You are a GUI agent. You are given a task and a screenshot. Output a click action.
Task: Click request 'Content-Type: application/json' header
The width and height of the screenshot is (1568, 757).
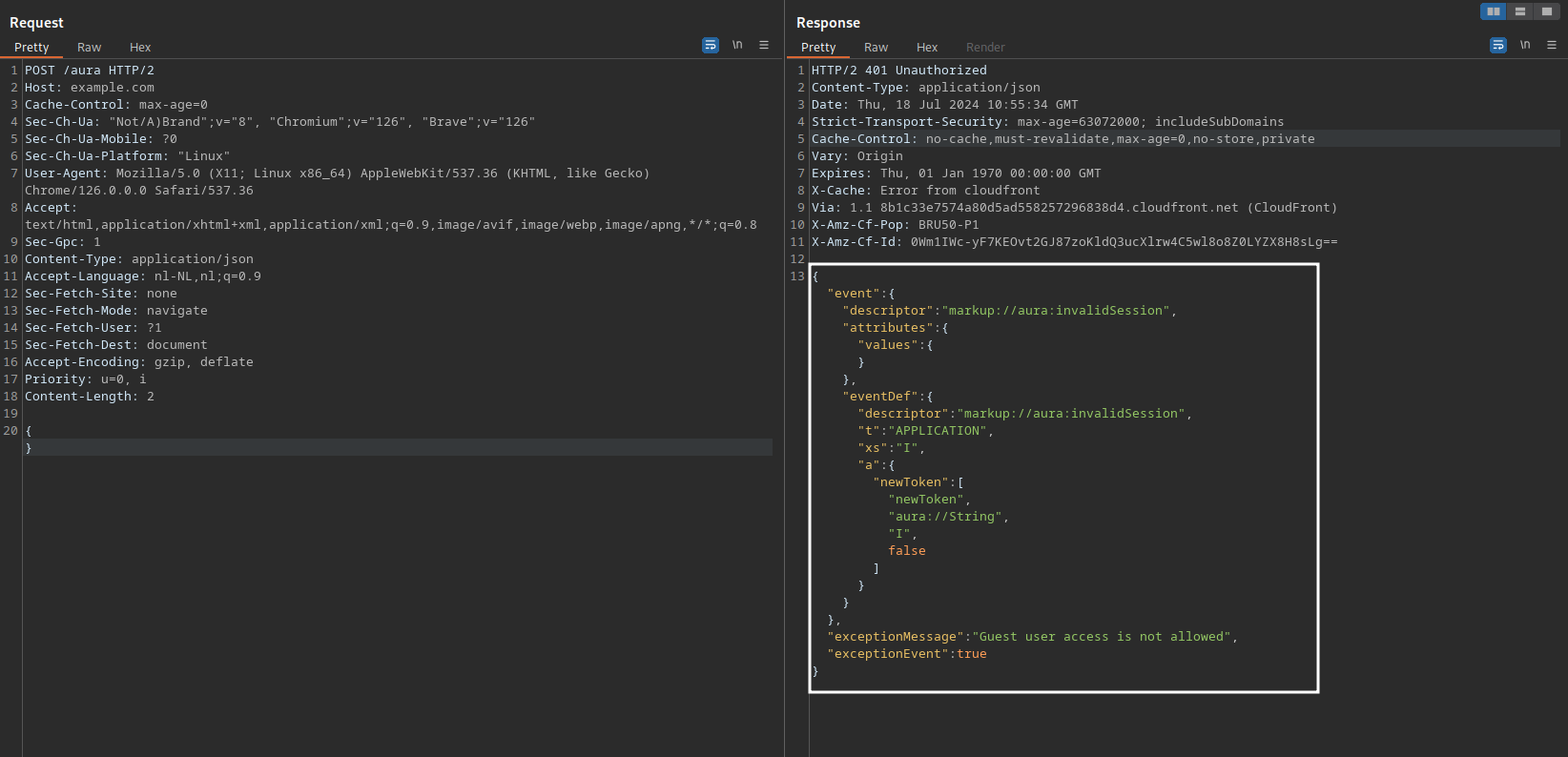139,259
